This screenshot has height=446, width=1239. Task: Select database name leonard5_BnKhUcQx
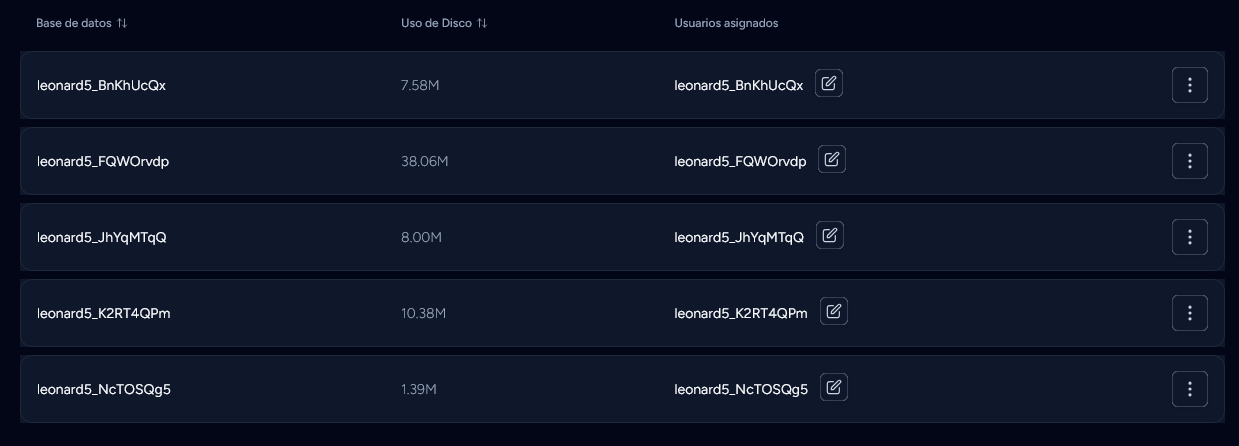tap(101, 85)
